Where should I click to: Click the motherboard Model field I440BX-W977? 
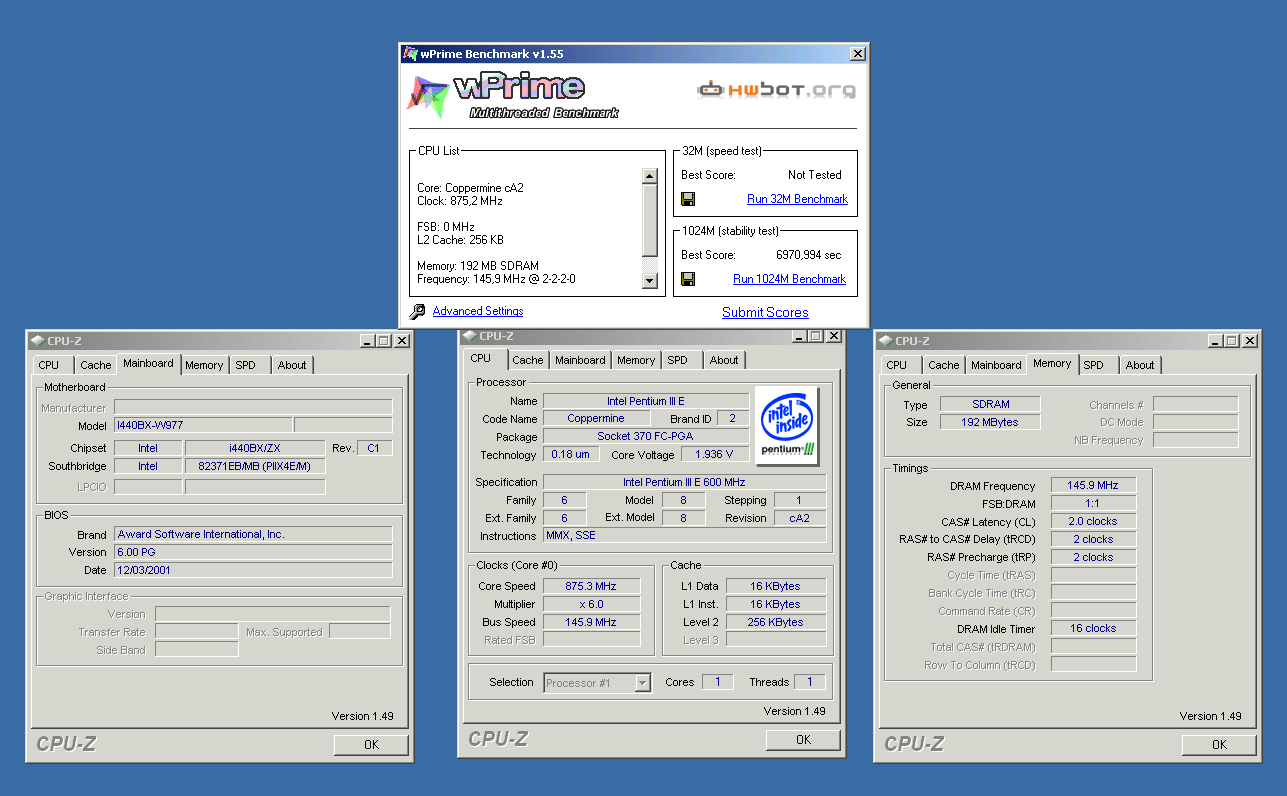[203, 426]
